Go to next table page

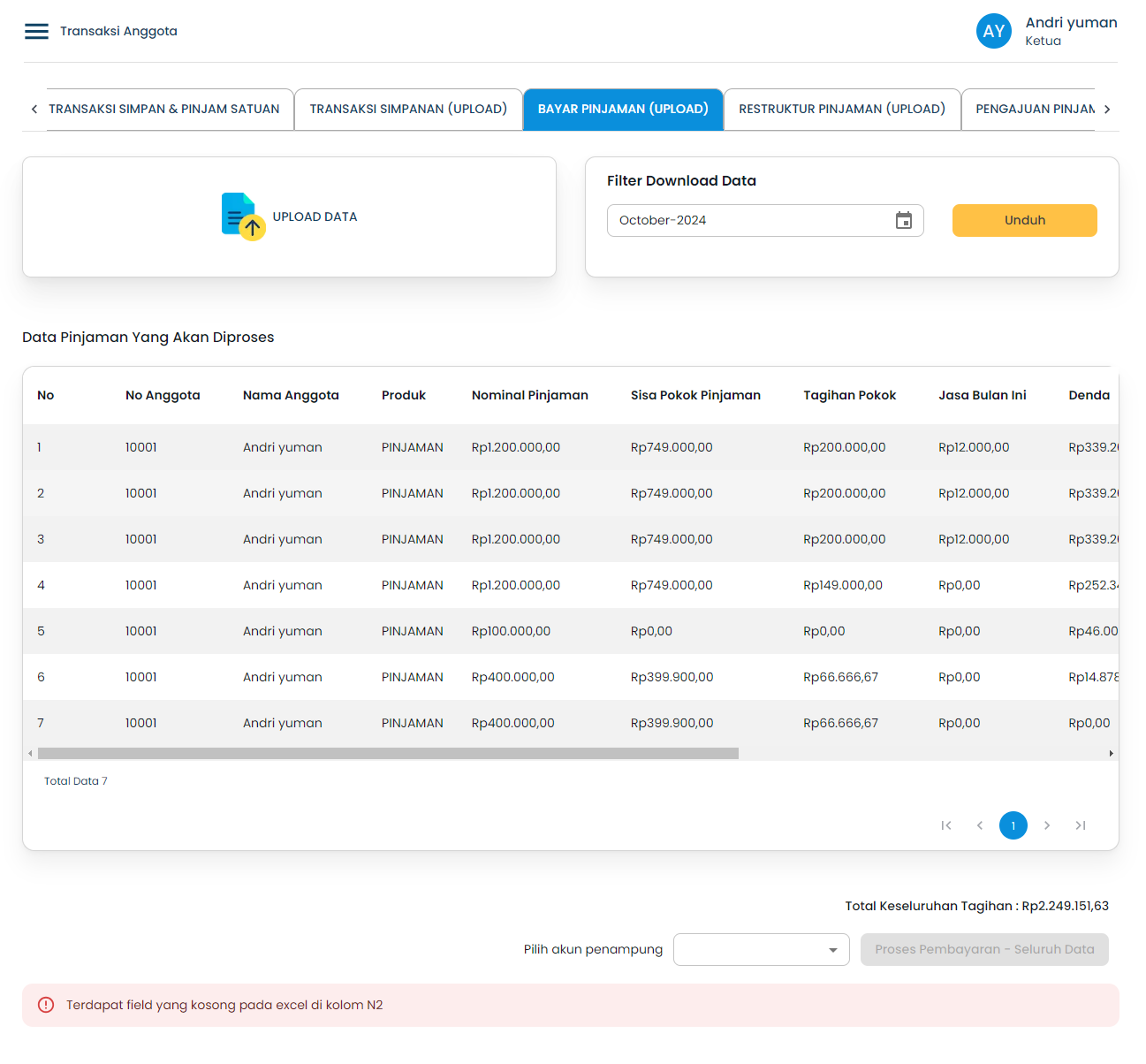[1047, 825]
